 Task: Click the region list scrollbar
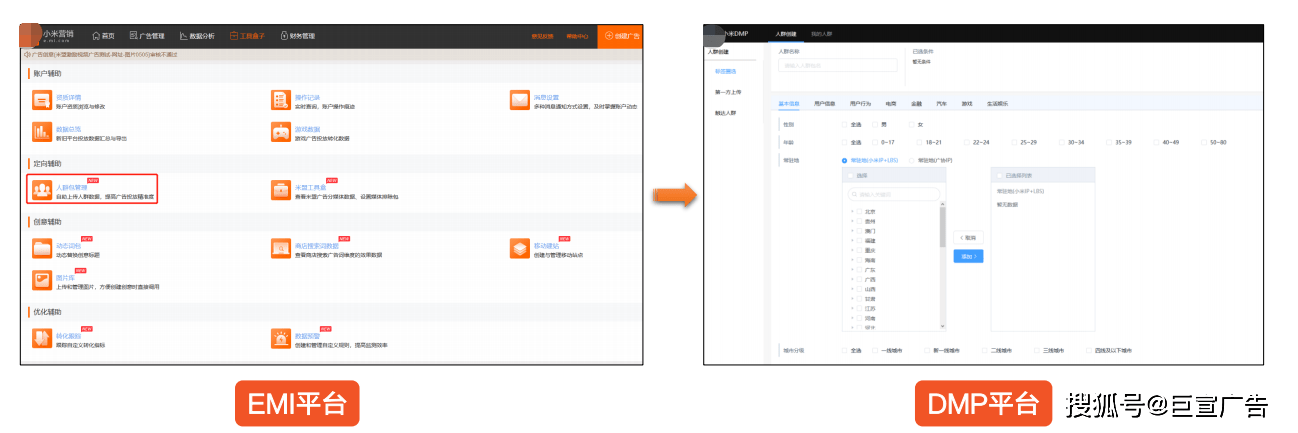(x=942, y=226)
